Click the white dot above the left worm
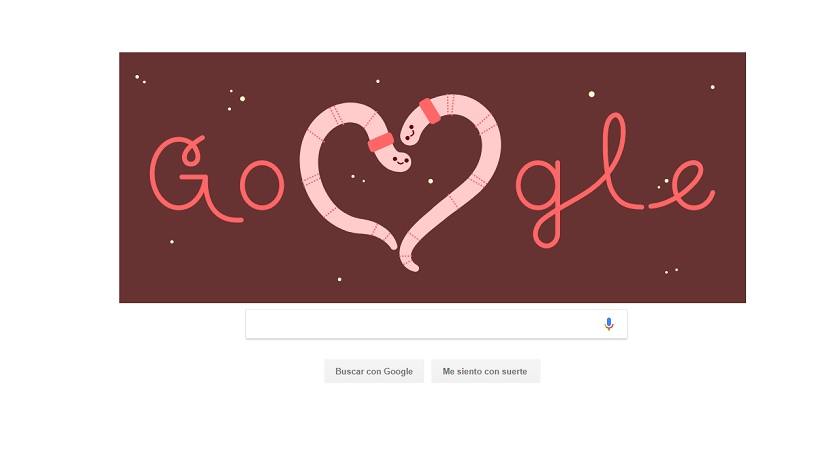Image resolution: width=818 pixels, height=460 pixels. click(x=378, y=81)
